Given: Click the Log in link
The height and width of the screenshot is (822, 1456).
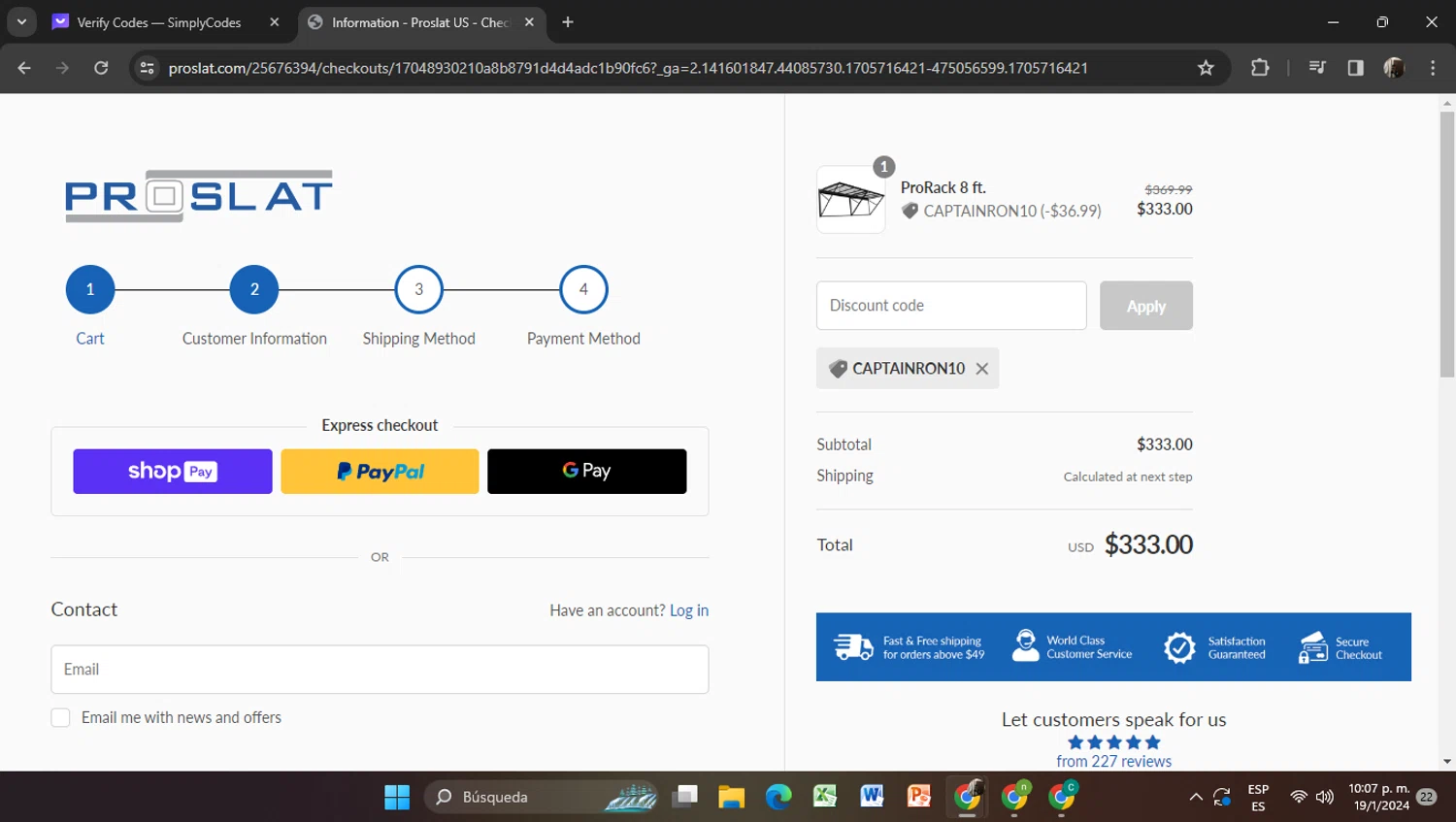Looking at the screenshot, I should click(x=689, y=610).
